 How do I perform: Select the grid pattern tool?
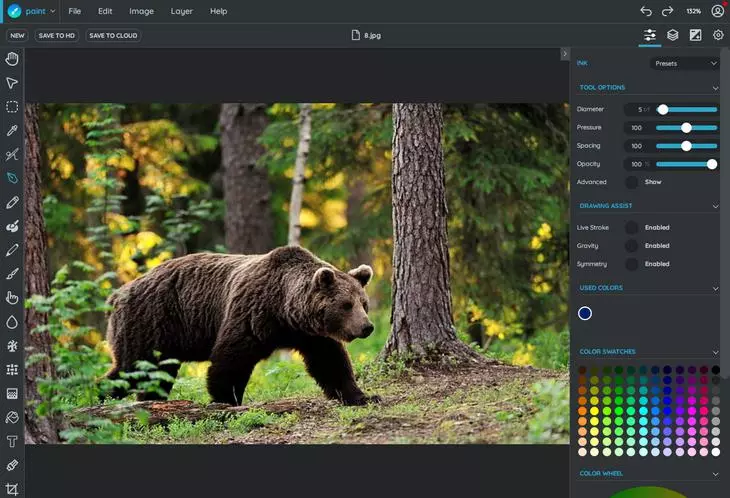click(12, 370)
